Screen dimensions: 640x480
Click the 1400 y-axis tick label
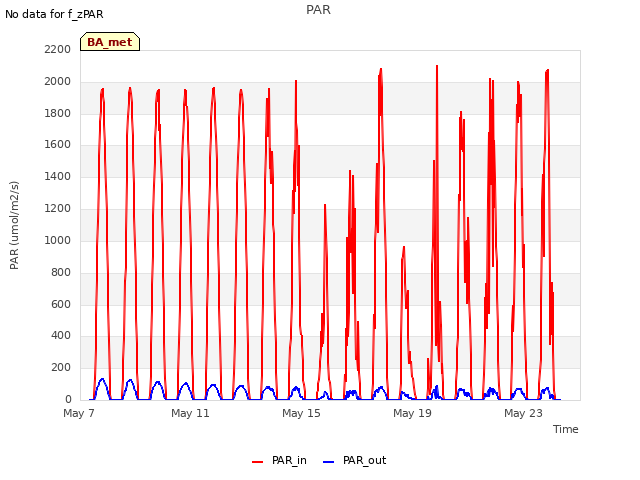click(x=58, y=176)
